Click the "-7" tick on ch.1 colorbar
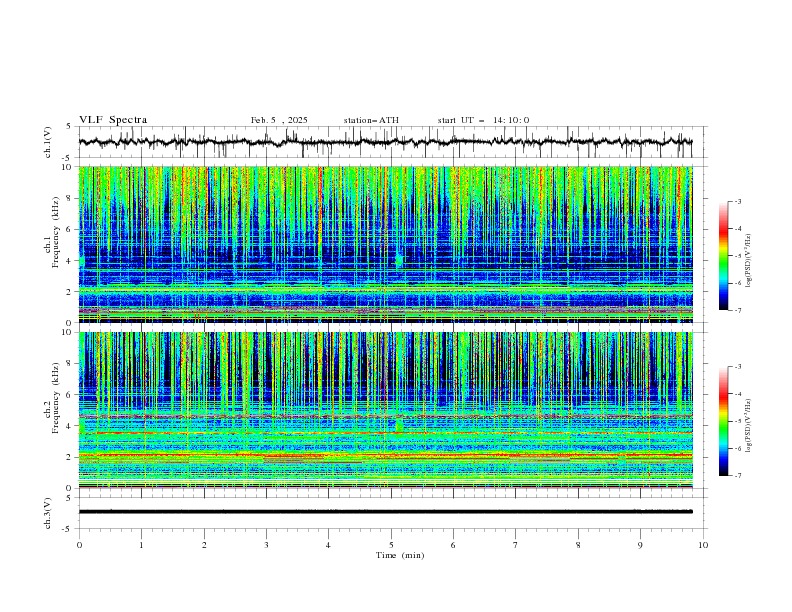Image resolution: width=792 pixels, height=612 pixels. tap(737, 310)
